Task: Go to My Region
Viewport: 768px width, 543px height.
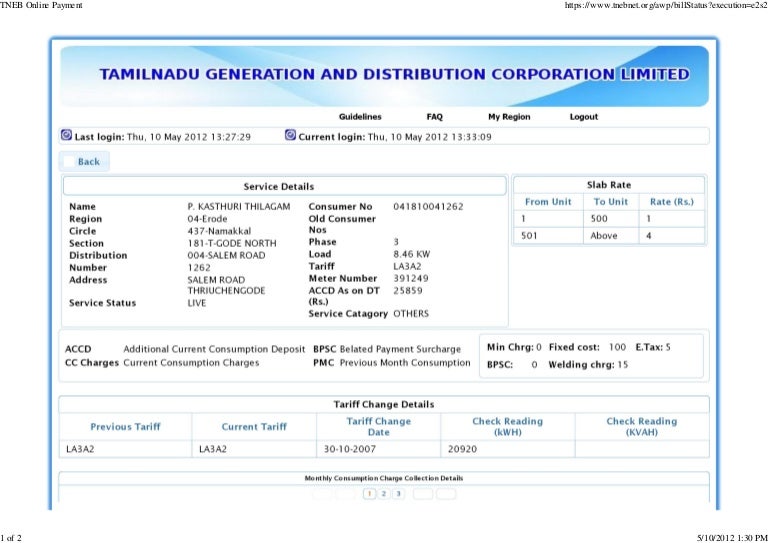Action: coord(509,117)
